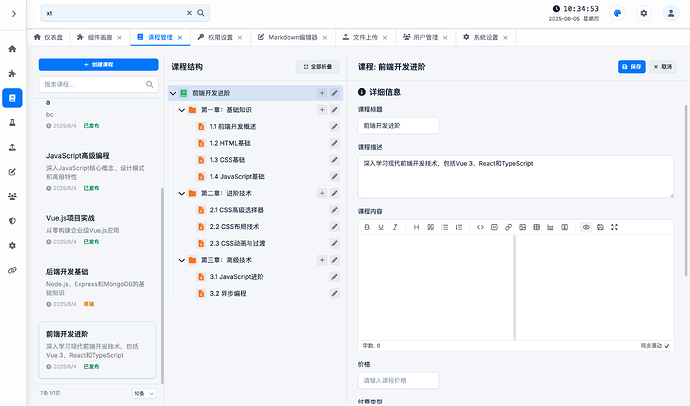
Task: Open the theme palette icon
Action: 617,13
